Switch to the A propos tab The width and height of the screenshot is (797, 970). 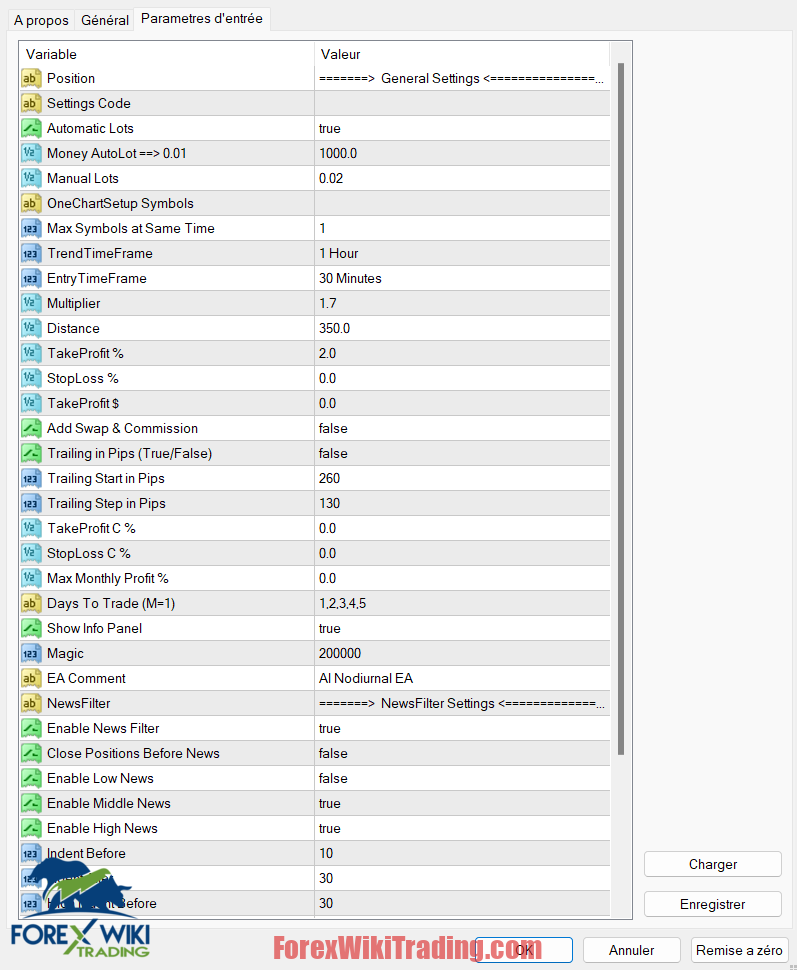[x=41, y=20]
